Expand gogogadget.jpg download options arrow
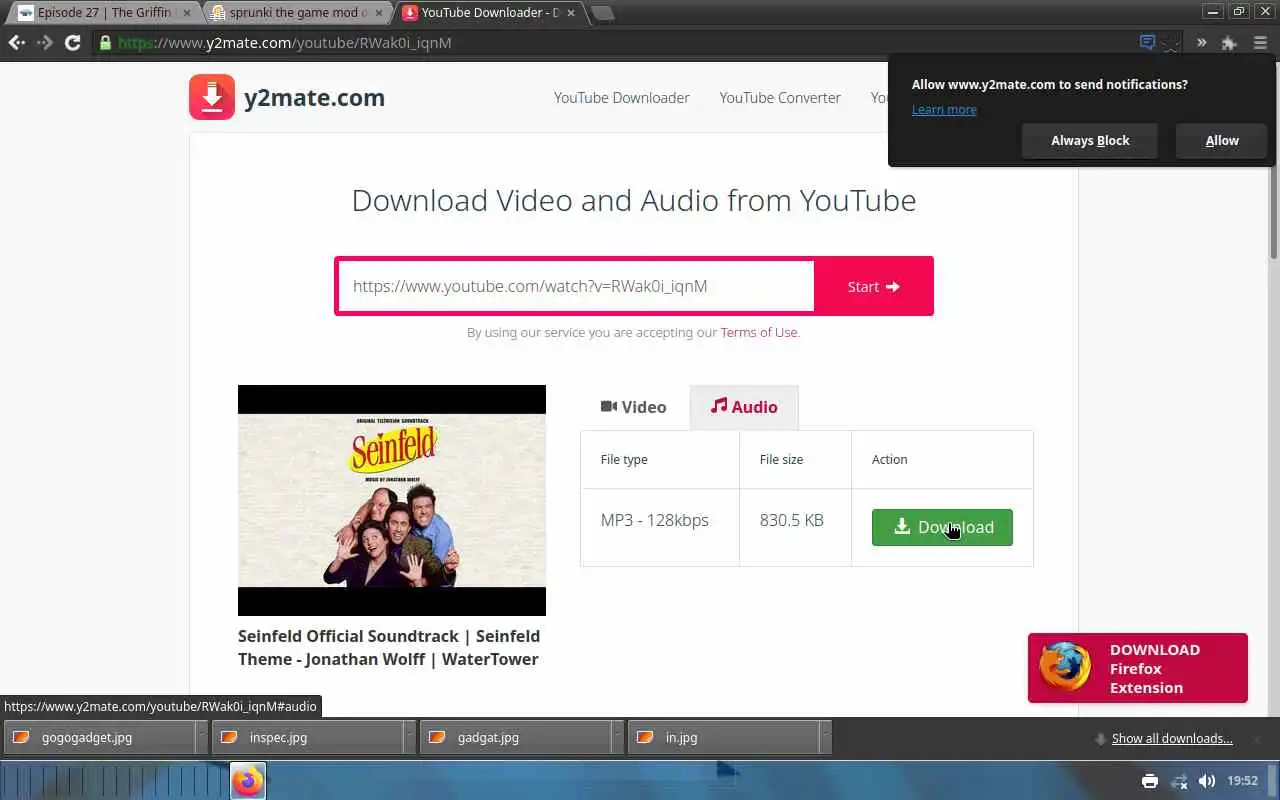Screen dimensions: 1280x800 (202, 737)
